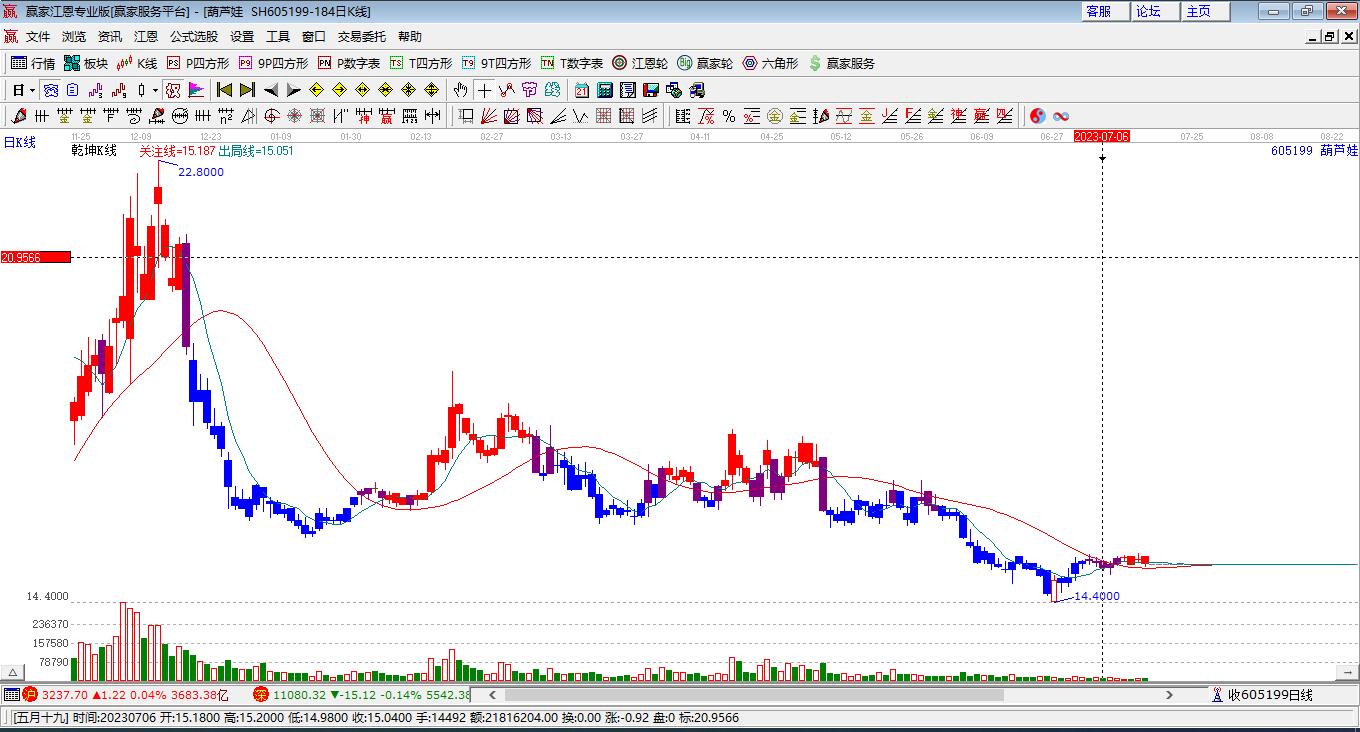The height and width of the screenshot is (732, 1360).
Task: Click the horizontal scrollbar thumb
Action: pyautogui.click(x=754, y=695)
